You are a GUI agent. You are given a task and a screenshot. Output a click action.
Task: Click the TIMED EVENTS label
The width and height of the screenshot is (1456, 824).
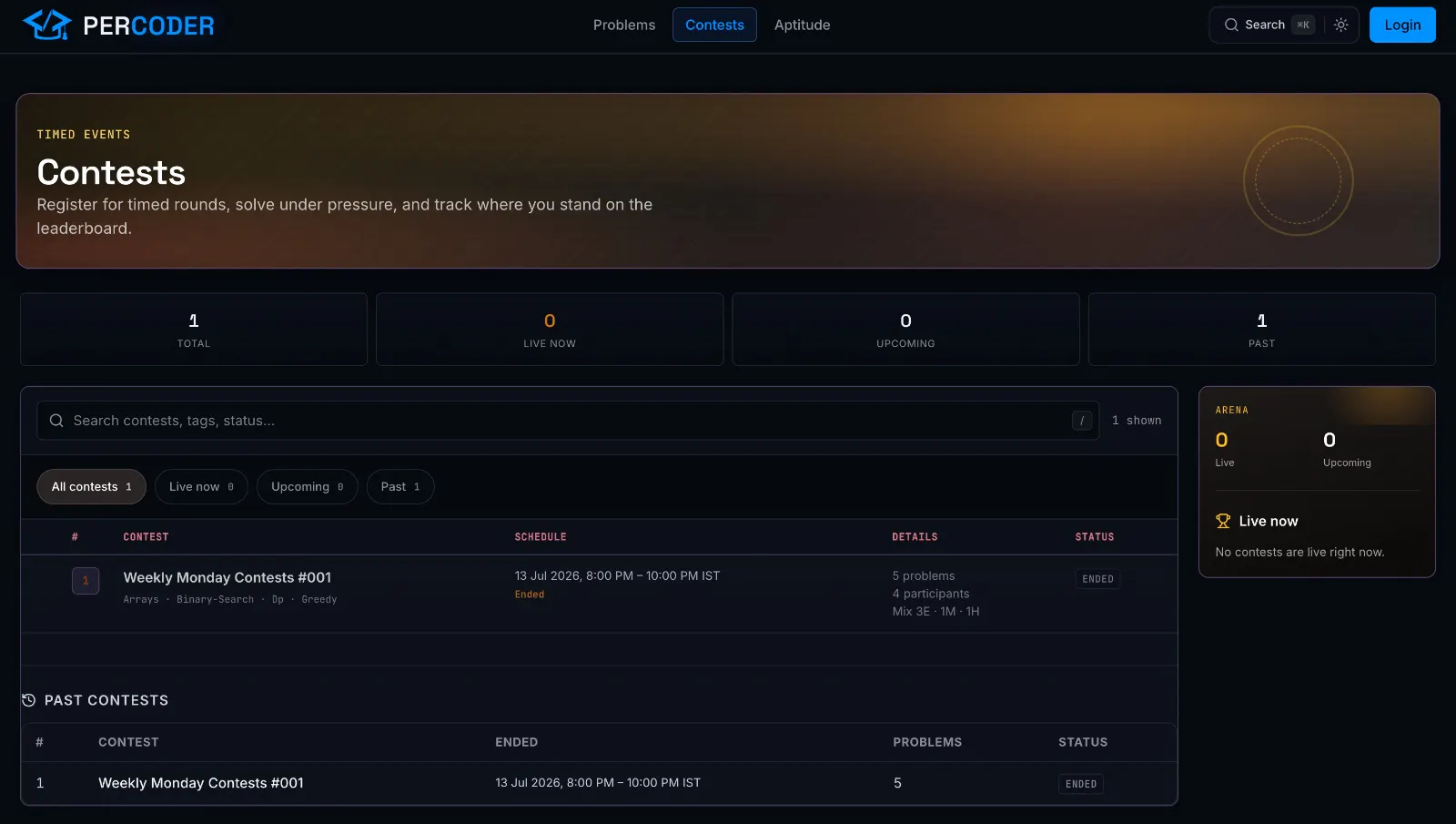click(x=84, y=135)
